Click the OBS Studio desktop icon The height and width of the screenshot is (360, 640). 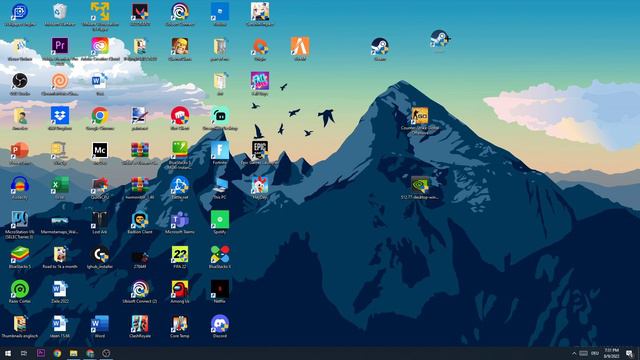point(20,81)
